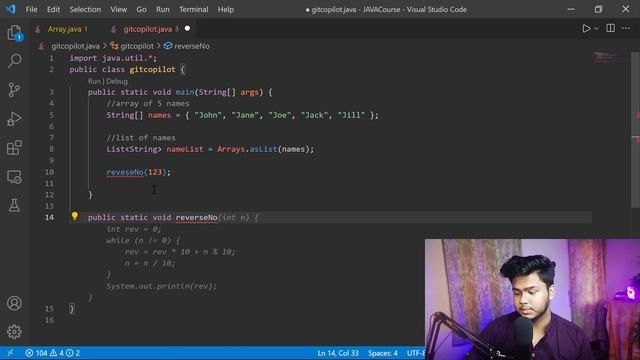Click the Run code lens above main
Screen dimensions: 640x360
[94, 81]
